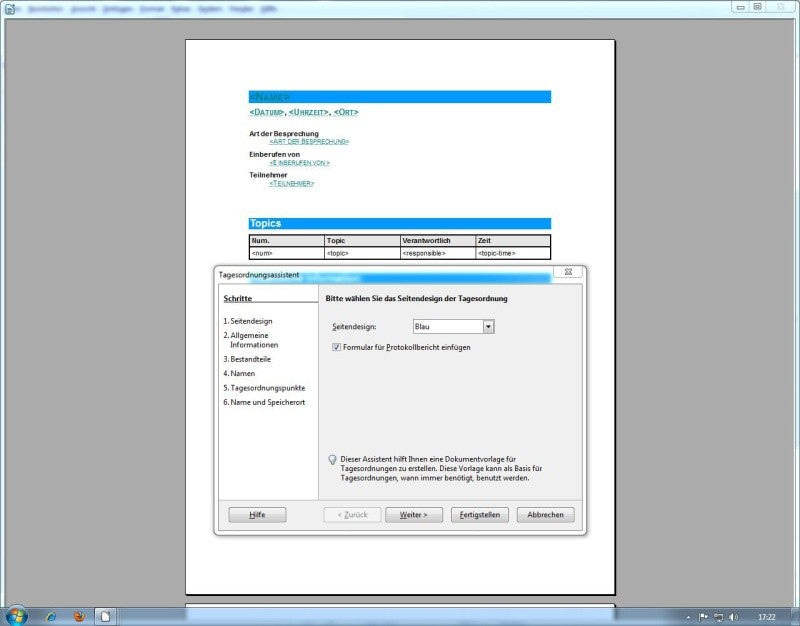800x626 pixels.
Task: Close the Tagesordnungsassistent dialog
Action: pyautogui.click(x=568, y=272)
